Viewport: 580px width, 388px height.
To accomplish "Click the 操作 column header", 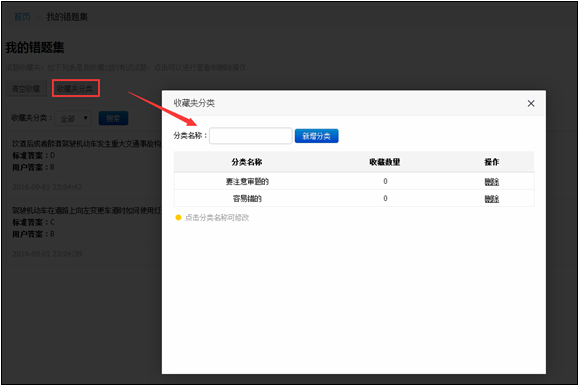I will click(x=492, y=162).
